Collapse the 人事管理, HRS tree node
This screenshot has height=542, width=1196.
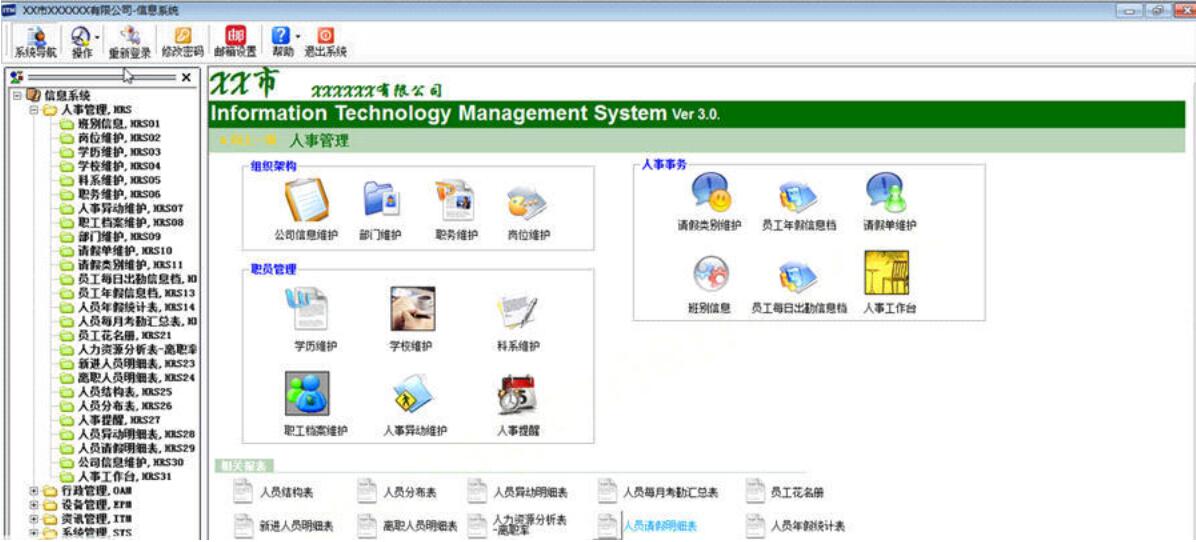click(x=34, y=110)
